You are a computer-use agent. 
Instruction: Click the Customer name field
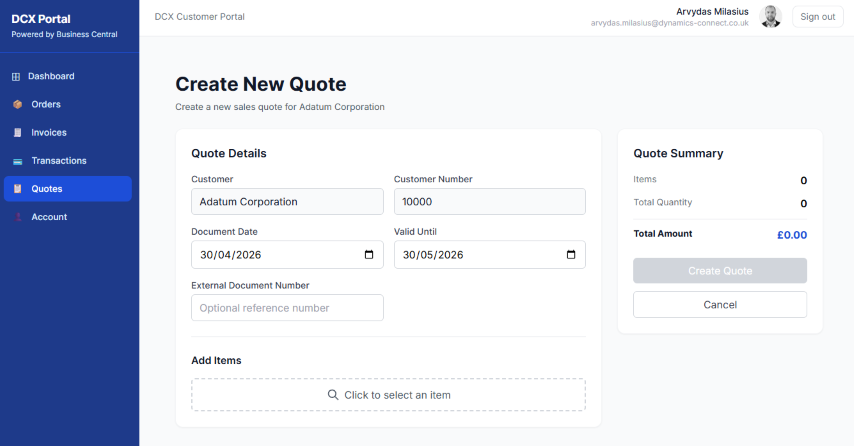click(x=287, y=201)
